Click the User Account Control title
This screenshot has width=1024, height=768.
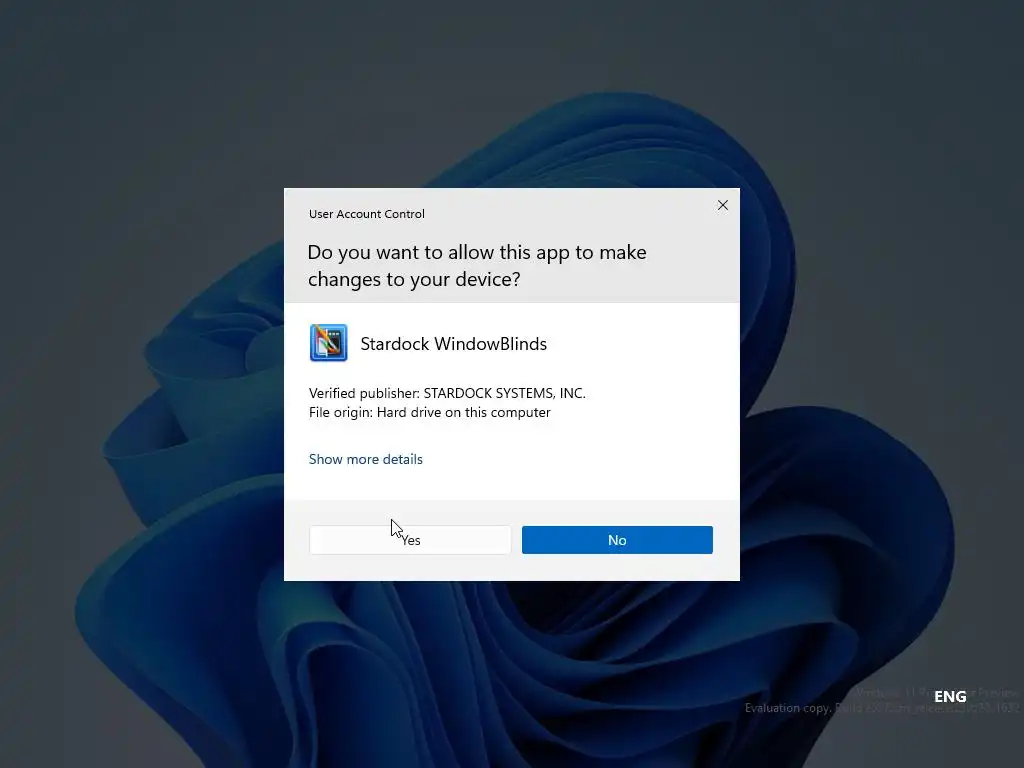coord(366,214)
